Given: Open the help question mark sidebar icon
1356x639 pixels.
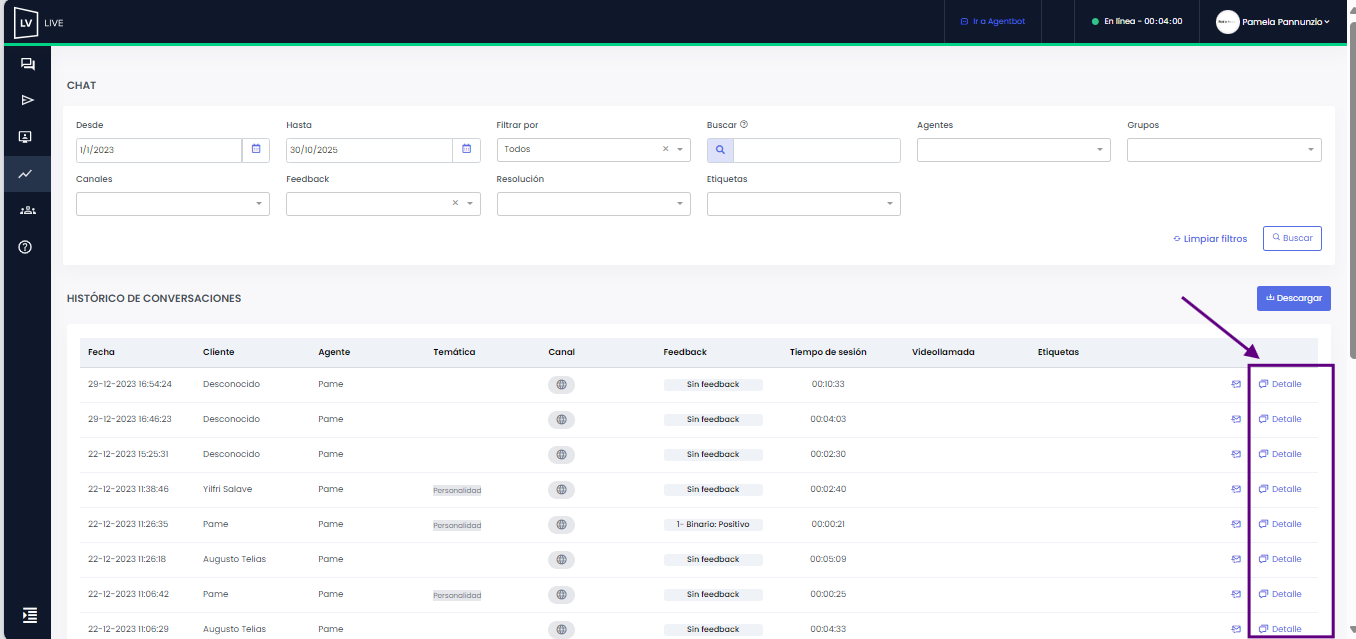Looking at the screenshot, I should click(x=26, y=247).
